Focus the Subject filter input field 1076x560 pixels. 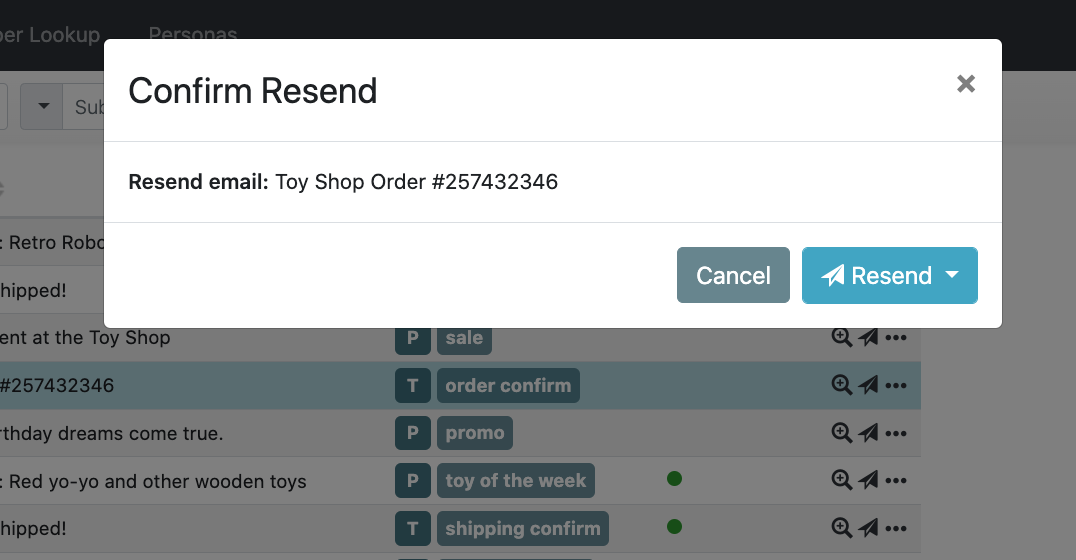tap(88, 106)
